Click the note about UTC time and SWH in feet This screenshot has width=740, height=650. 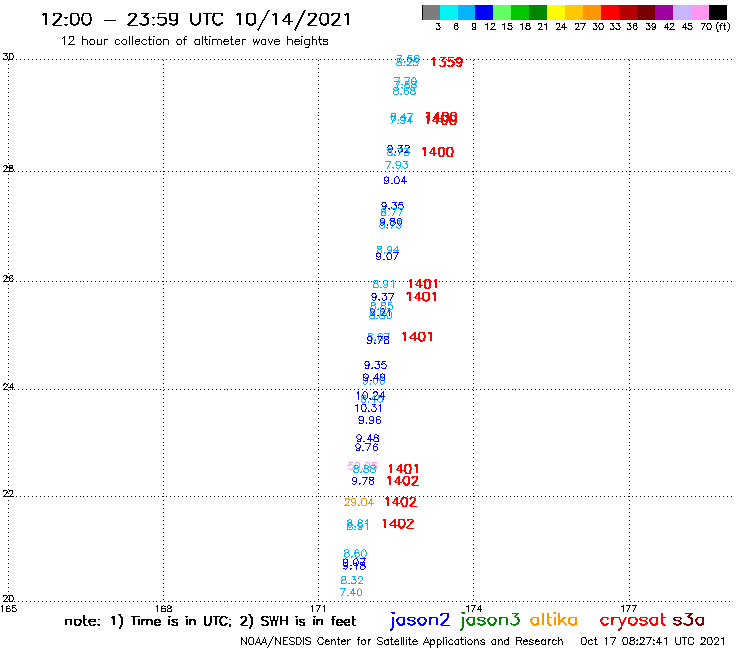coord(210,621)
